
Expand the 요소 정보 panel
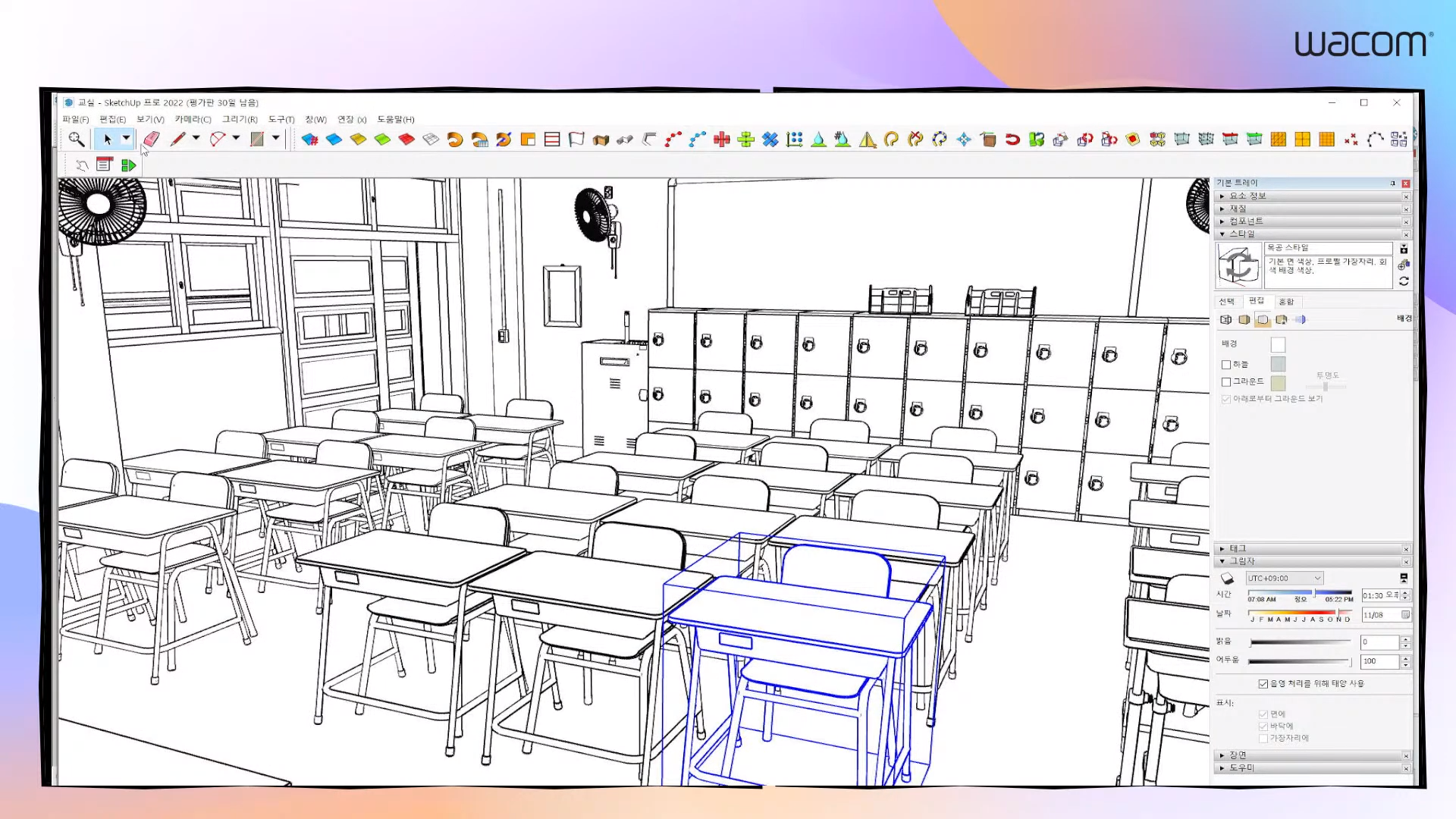click(1247, 196)
